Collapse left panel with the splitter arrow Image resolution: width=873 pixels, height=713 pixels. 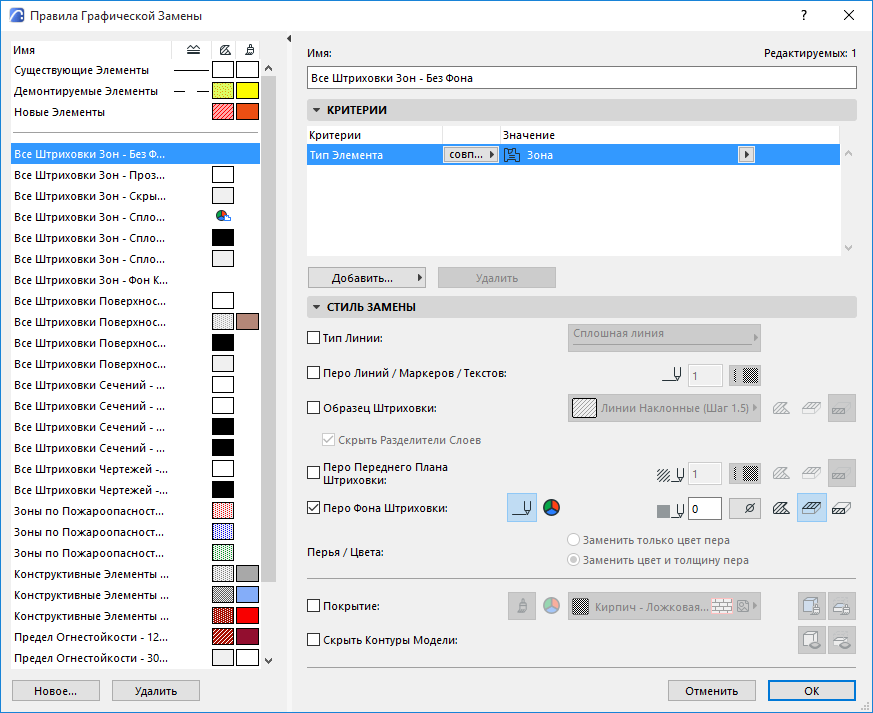point(289,38)
